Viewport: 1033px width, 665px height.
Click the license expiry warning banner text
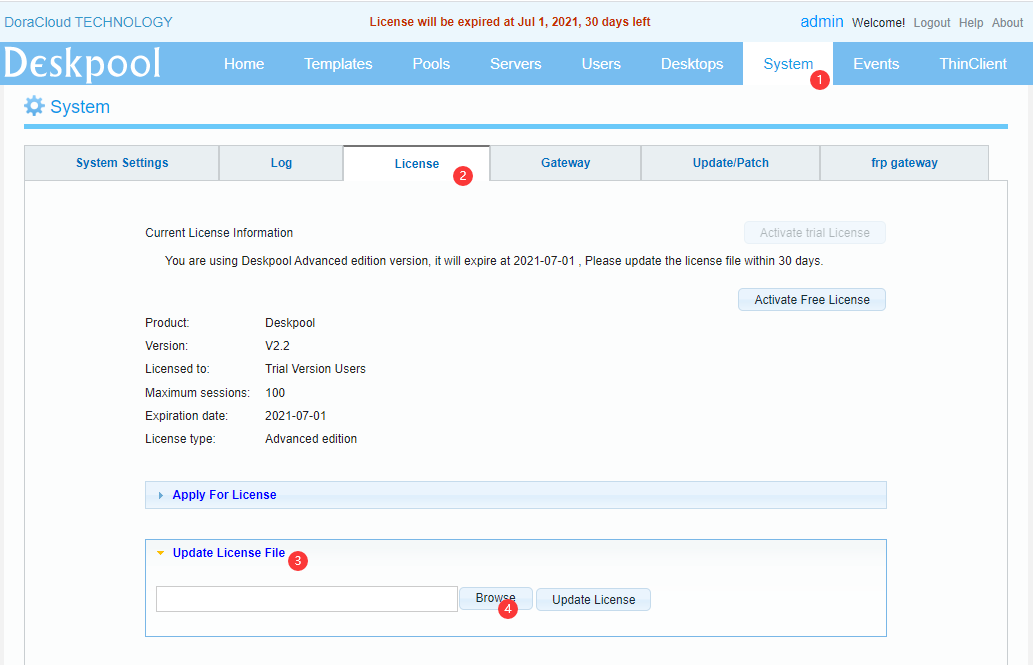click(x=510, y=22)
